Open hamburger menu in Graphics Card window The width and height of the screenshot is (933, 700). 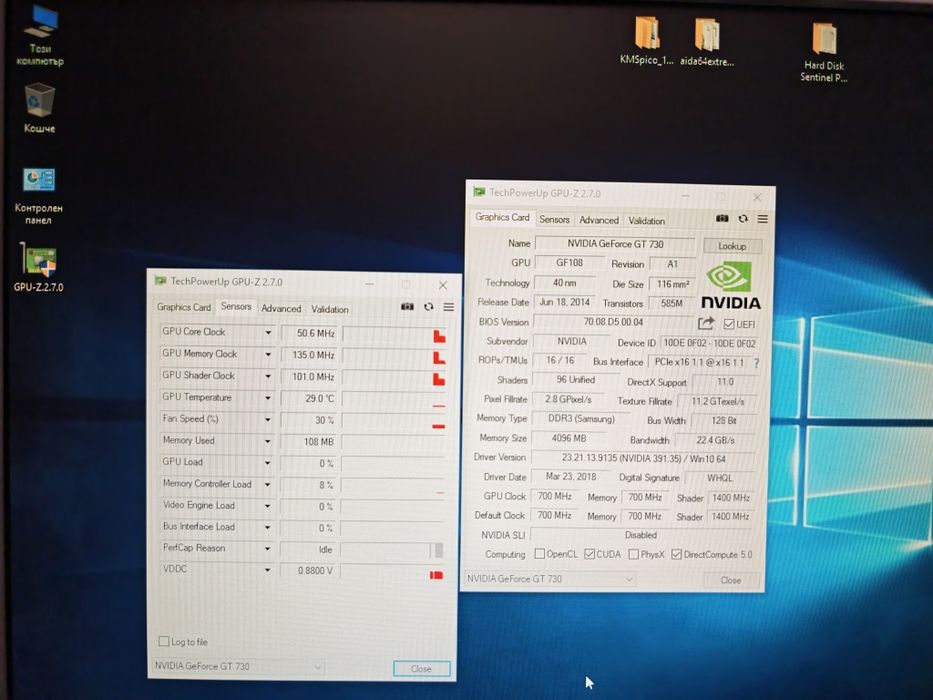762,219
